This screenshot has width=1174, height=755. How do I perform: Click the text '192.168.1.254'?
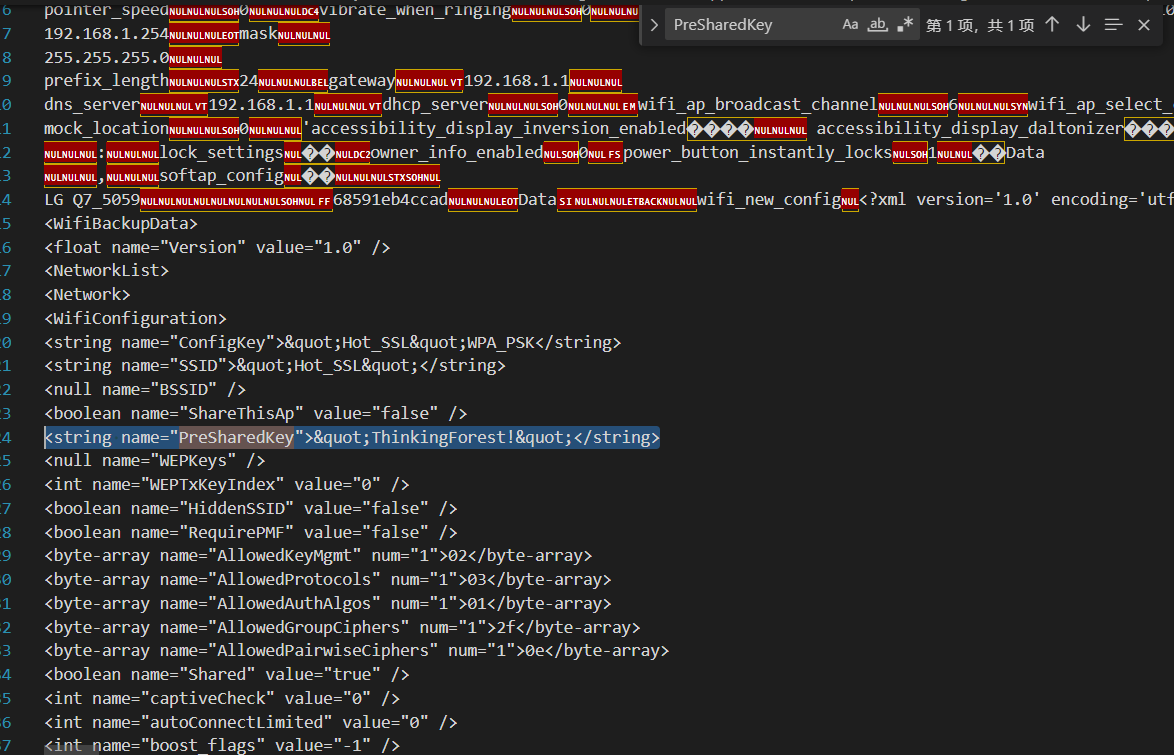(106, 34)
